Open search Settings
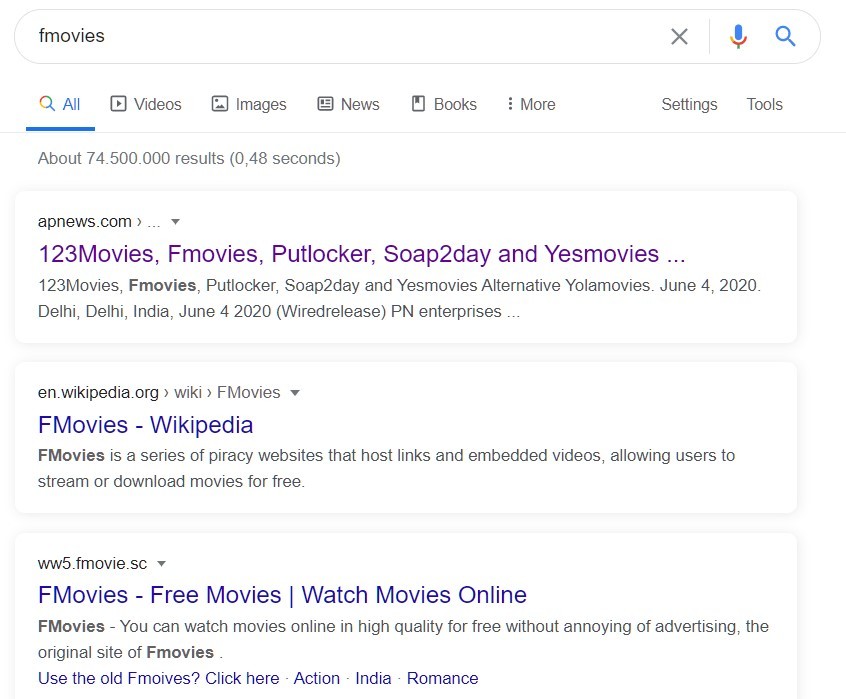This screenshot has width=846, height=699. [689, 104]
